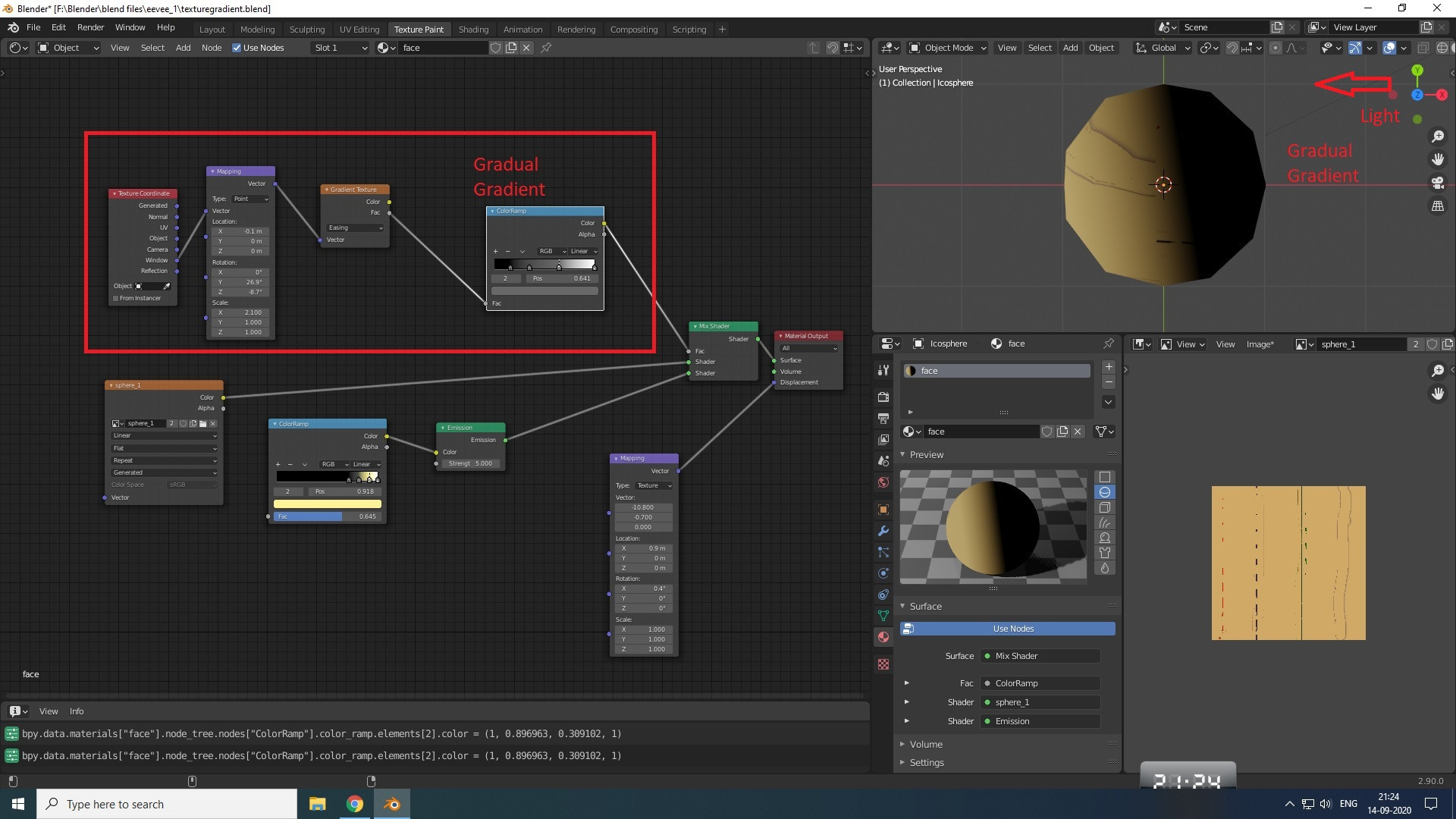
Task: Click the ColorRamp Fac input field
Action: (1040, 683)
